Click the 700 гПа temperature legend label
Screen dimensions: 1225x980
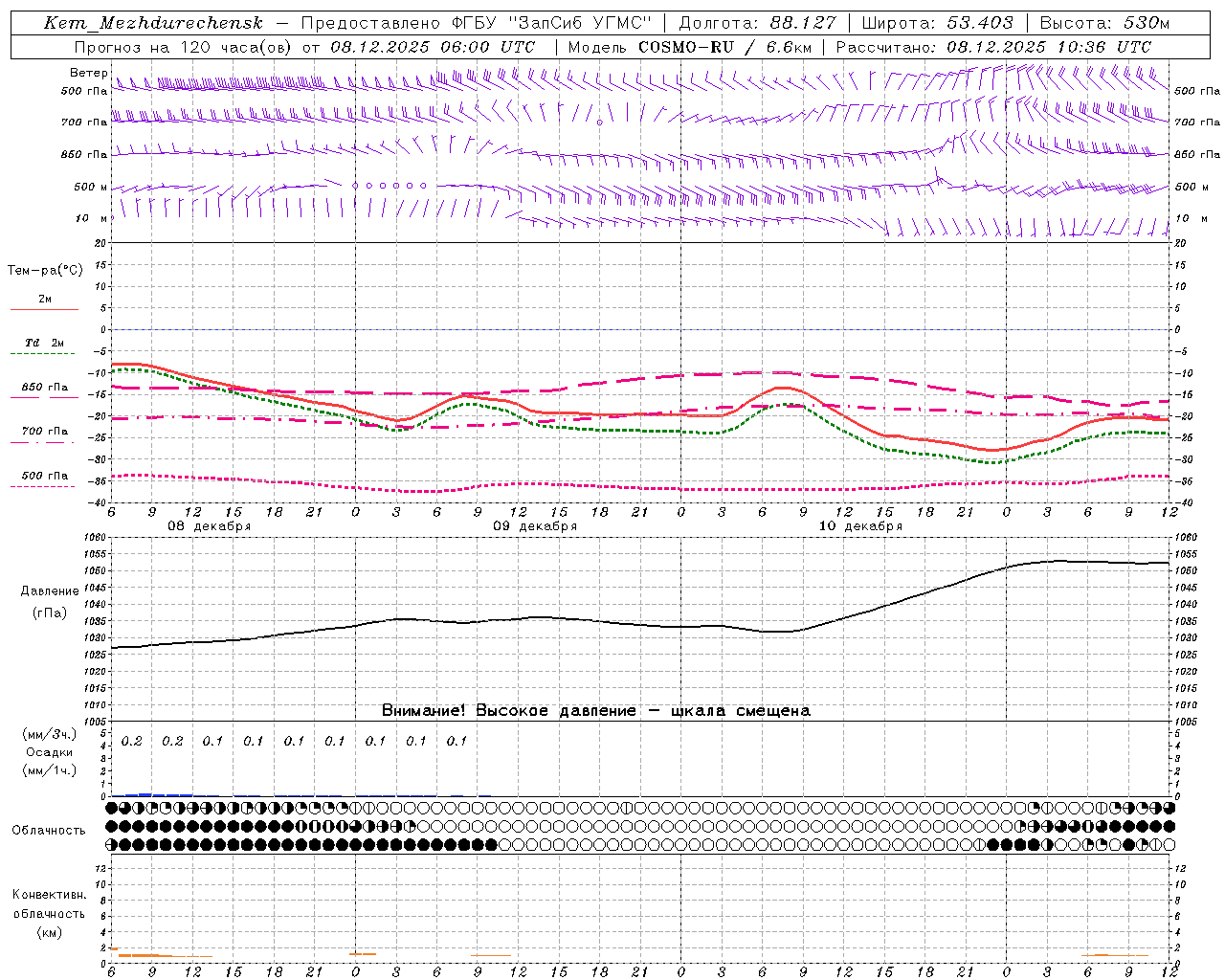pos(45,432)
